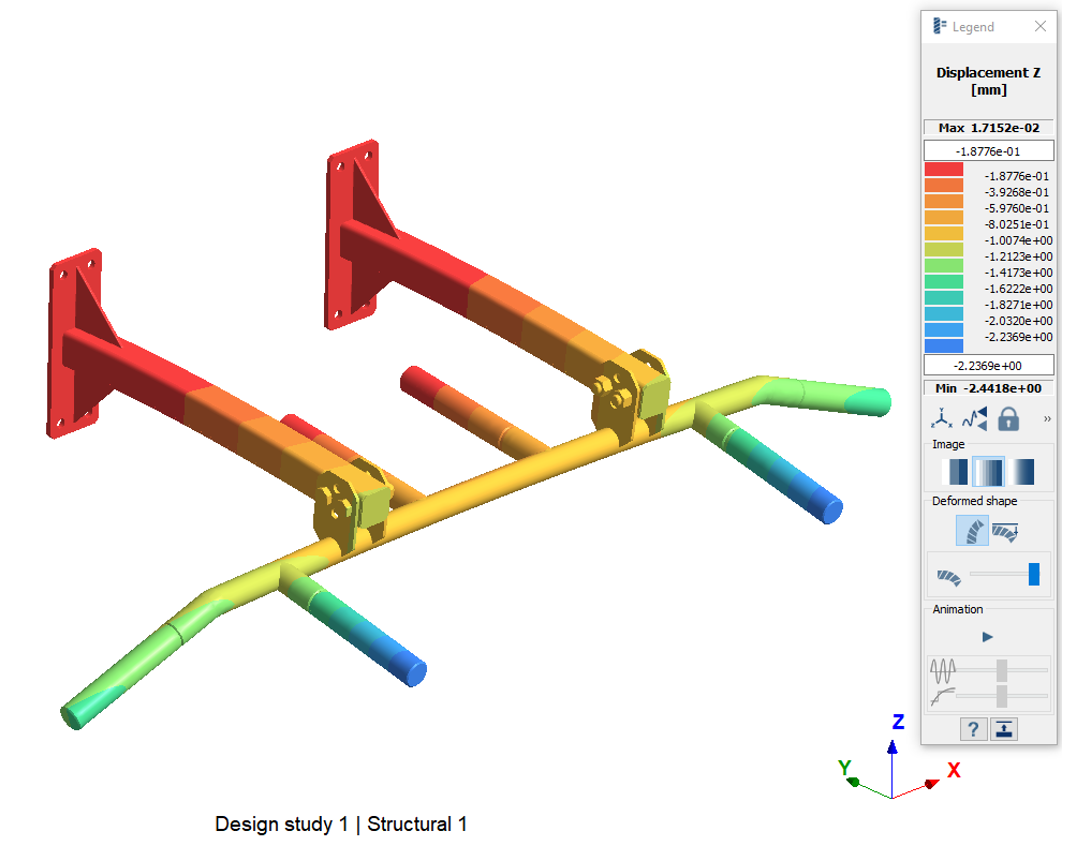Edit the lower legend limit -2.2369e+00 field
The height and width of the screenshot is (842, 1070).
pos(988,365)
